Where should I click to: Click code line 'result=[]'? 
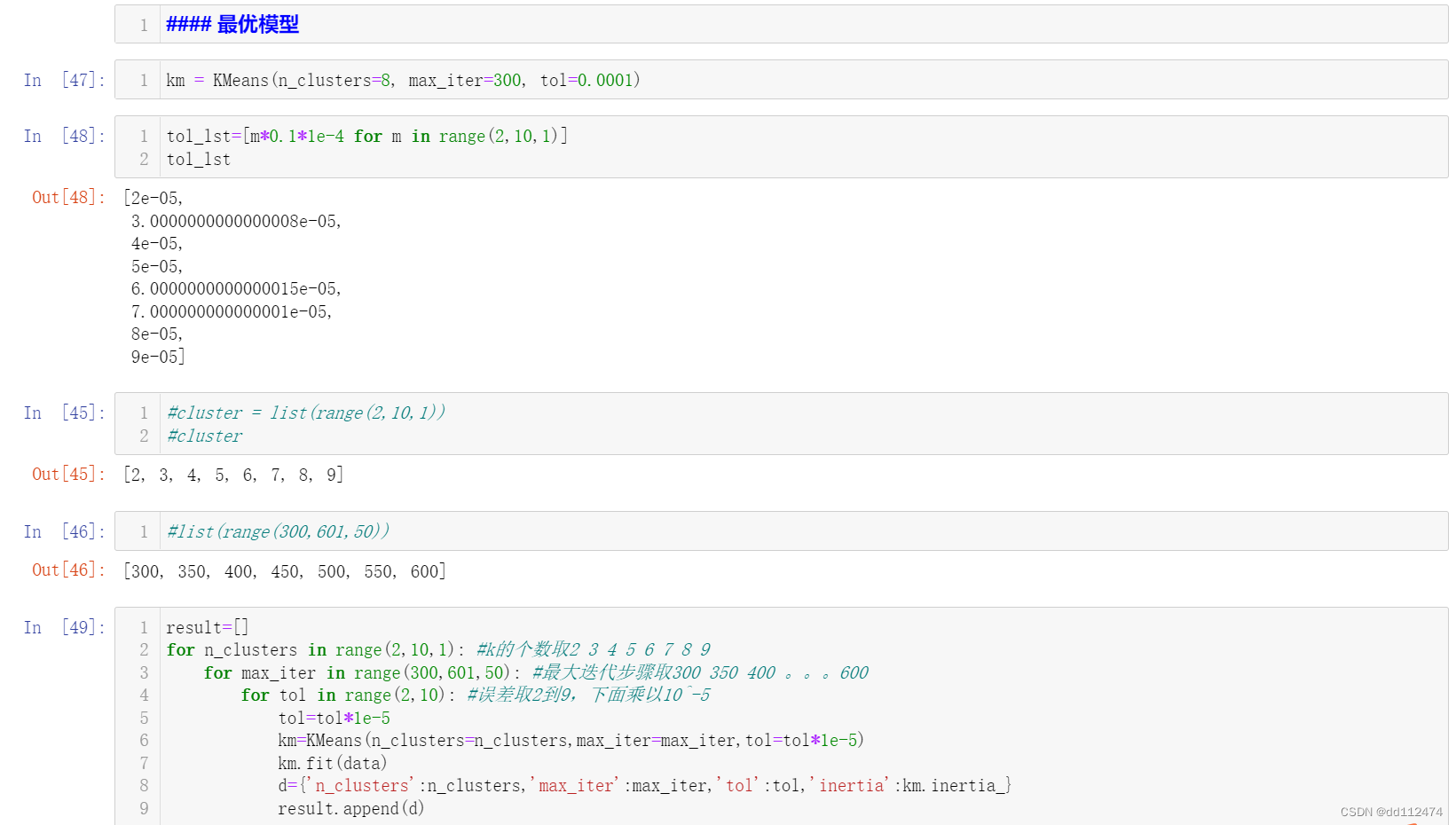[x=208, y=627]
